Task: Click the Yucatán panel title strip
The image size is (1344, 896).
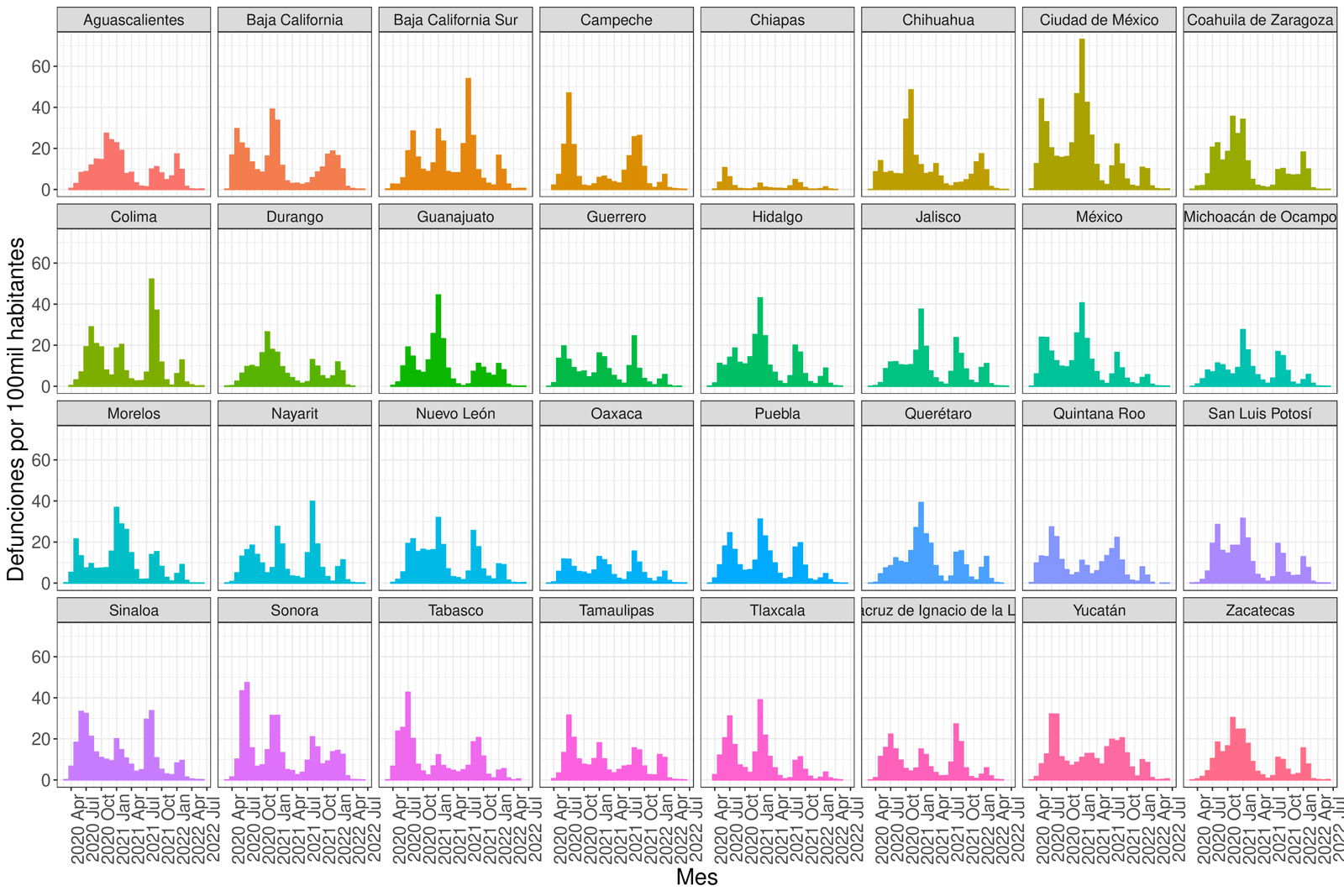Action: click(x=1099, y=610)
